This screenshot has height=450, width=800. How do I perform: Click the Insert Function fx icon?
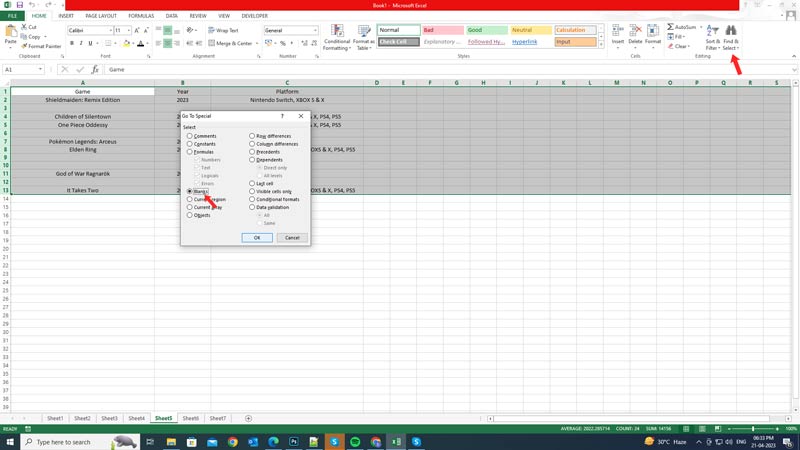click(94, 69)
